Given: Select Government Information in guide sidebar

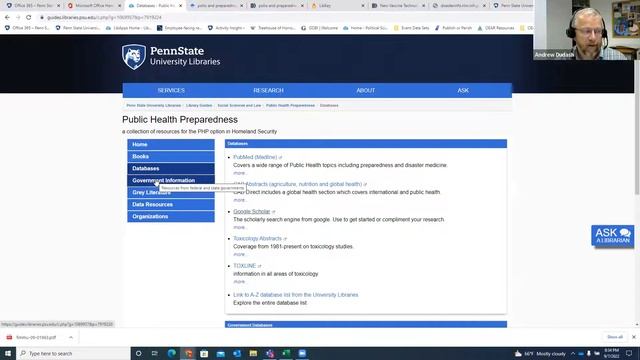Looking at the screenshot, I should [x=171, y=180].
